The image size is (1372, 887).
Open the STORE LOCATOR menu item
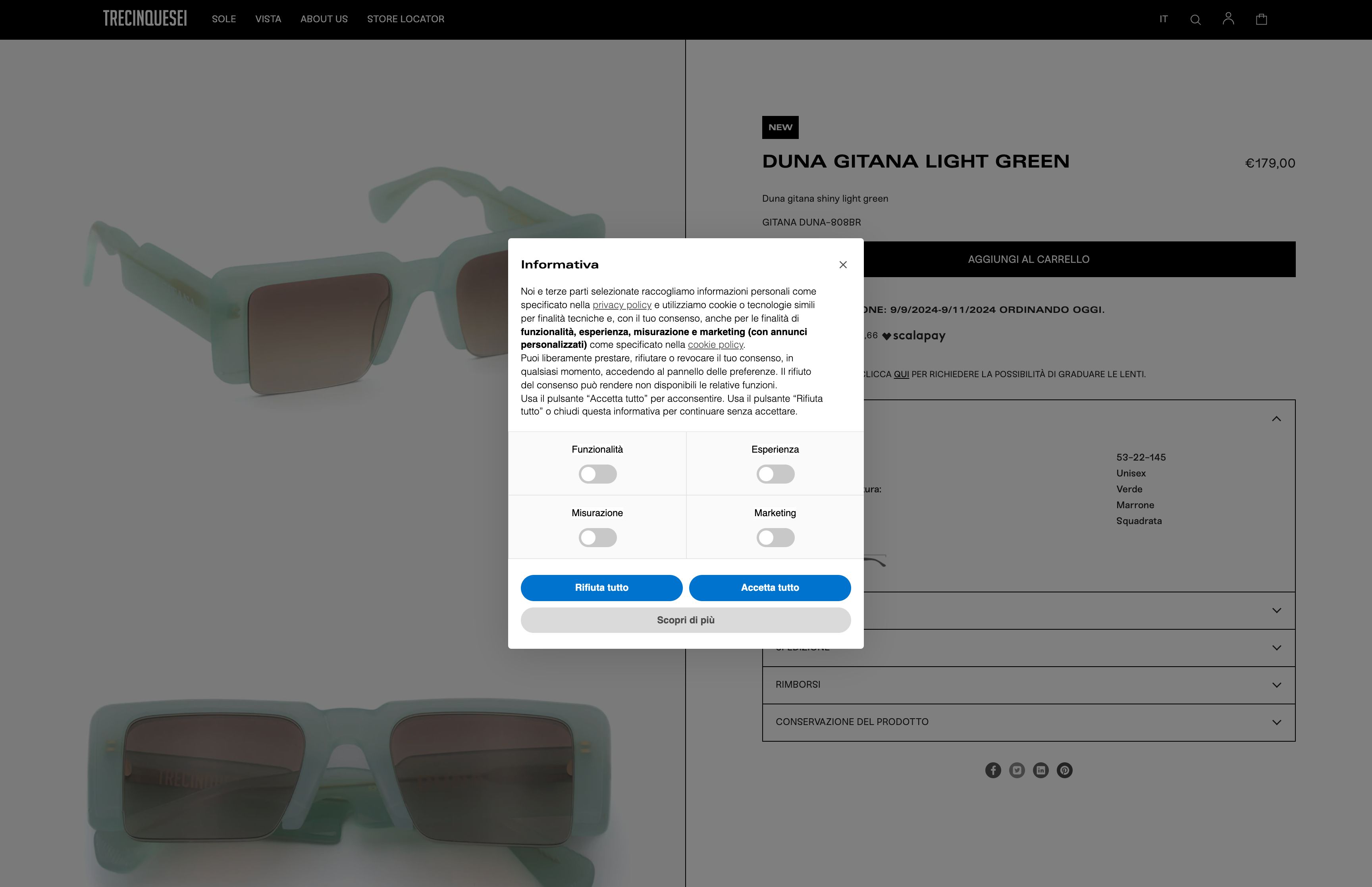click(x=405, y=19)
